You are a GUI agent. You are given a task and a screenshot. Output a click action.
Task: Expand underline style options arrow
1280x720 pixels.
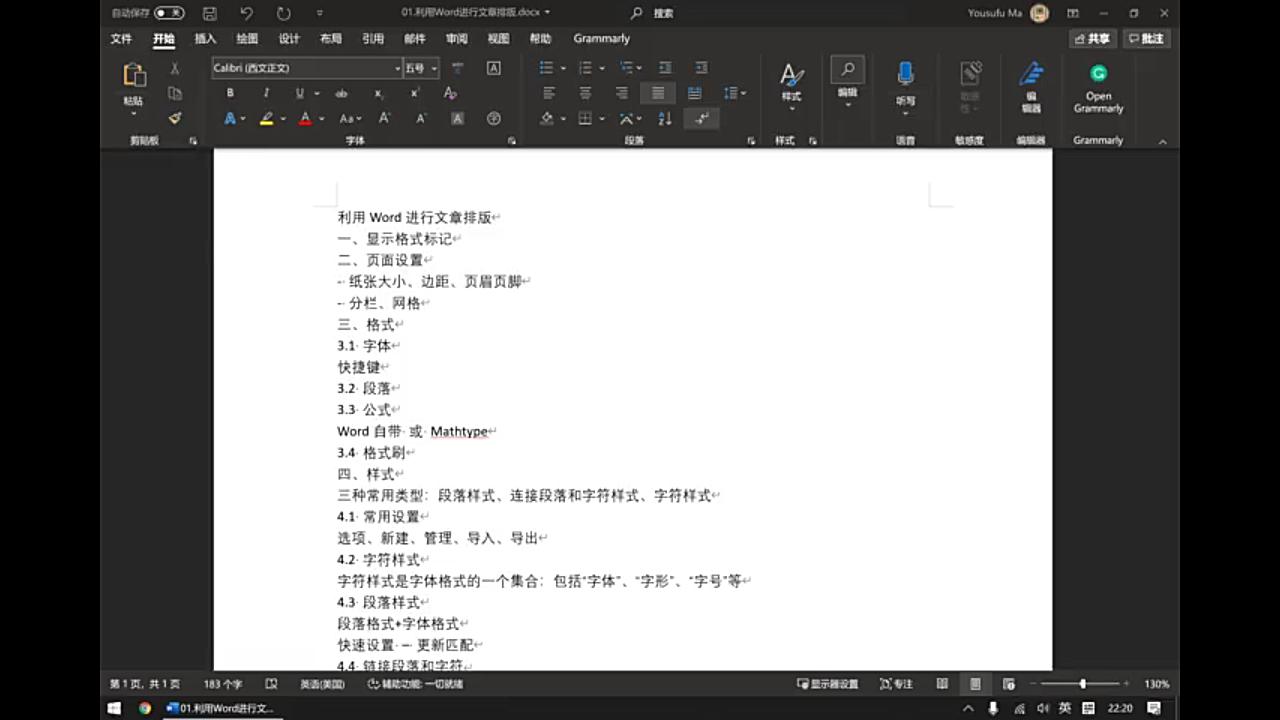click(x=317, y=93)
